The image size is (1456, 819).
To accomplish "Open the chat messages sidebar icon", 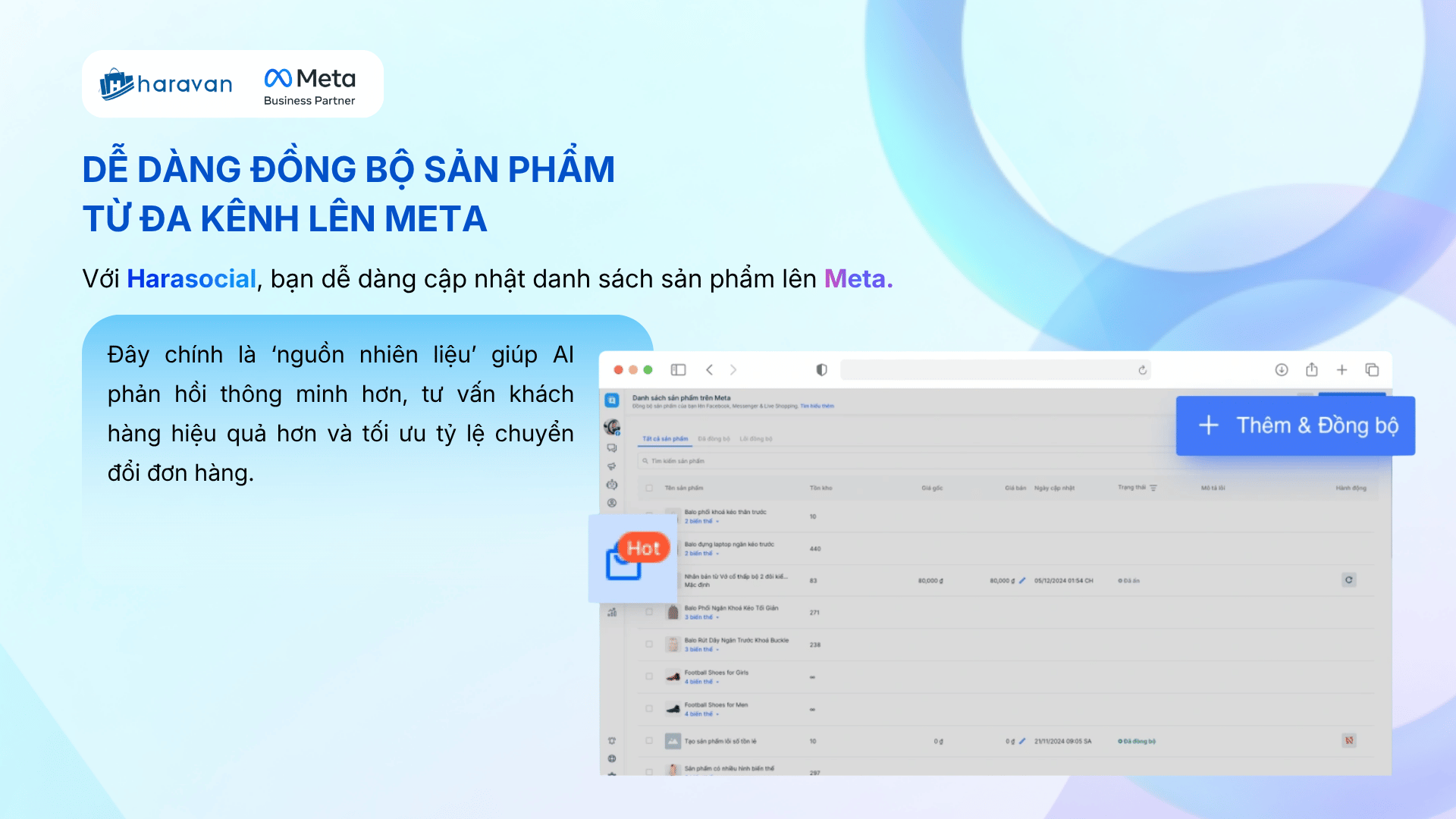I will click(x=612, y=448).
